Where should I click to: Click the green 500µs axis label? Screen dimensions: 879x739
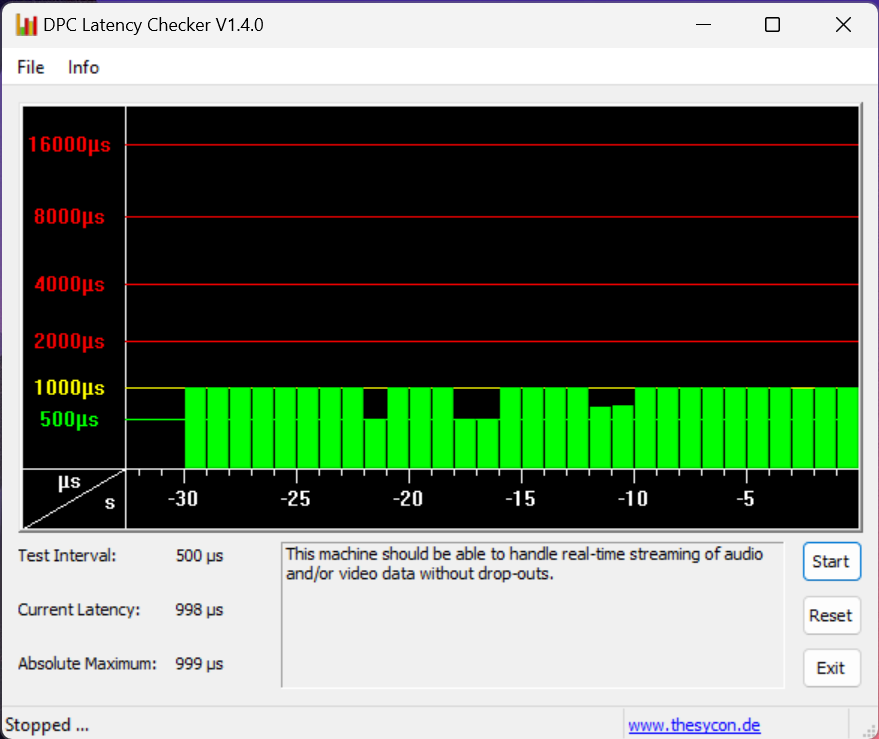(x=70, y=419)
